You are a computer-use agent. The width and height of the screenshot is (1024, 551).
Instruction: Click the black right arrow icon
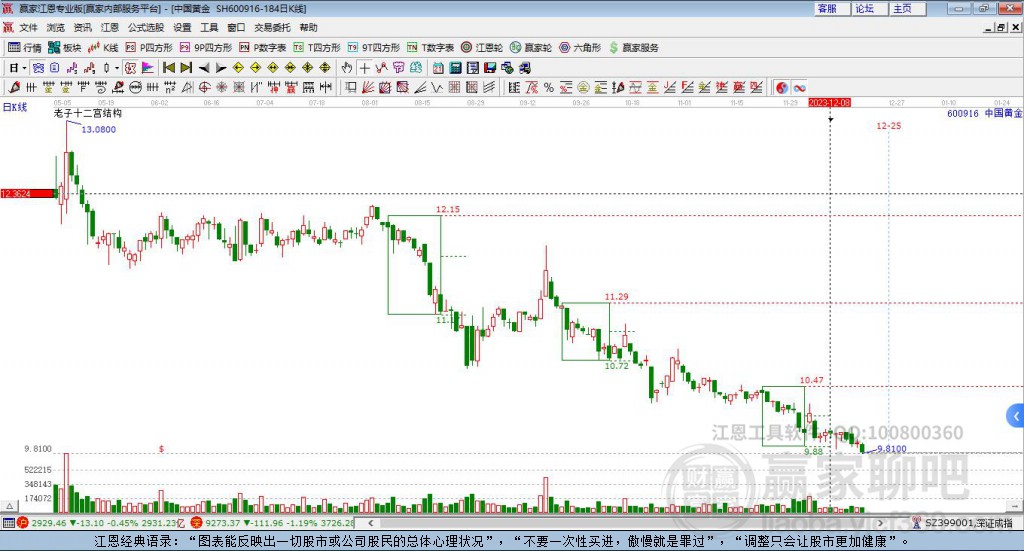(221, 68)
